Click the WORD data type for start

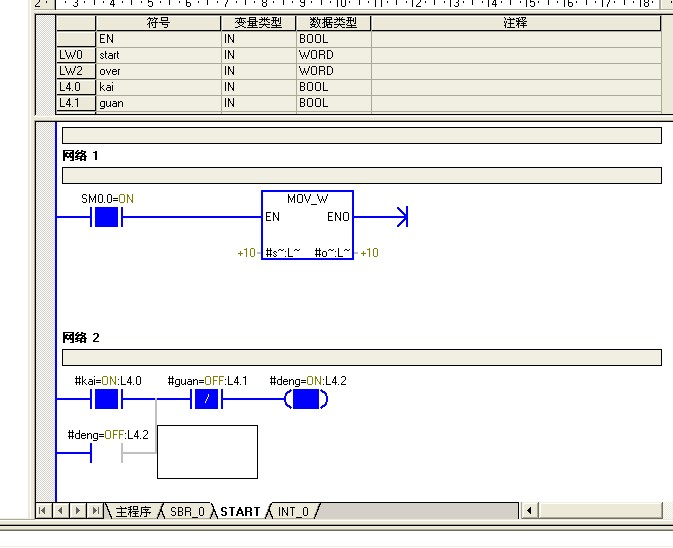pyautogui.click(x=333, y=55)
